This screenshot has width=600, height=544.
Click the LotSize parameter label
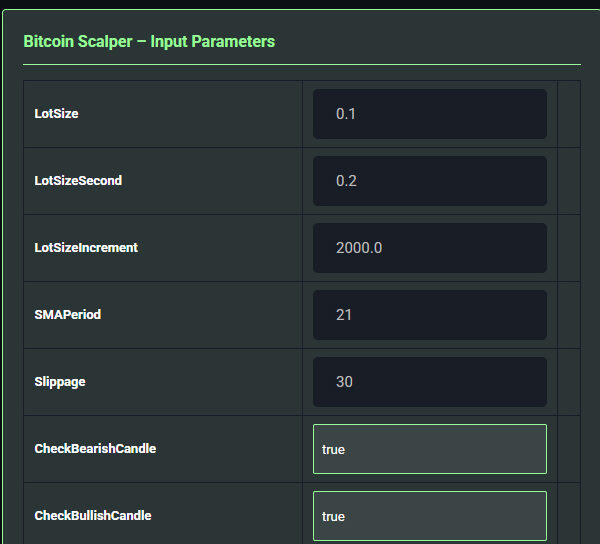(56, 114)
